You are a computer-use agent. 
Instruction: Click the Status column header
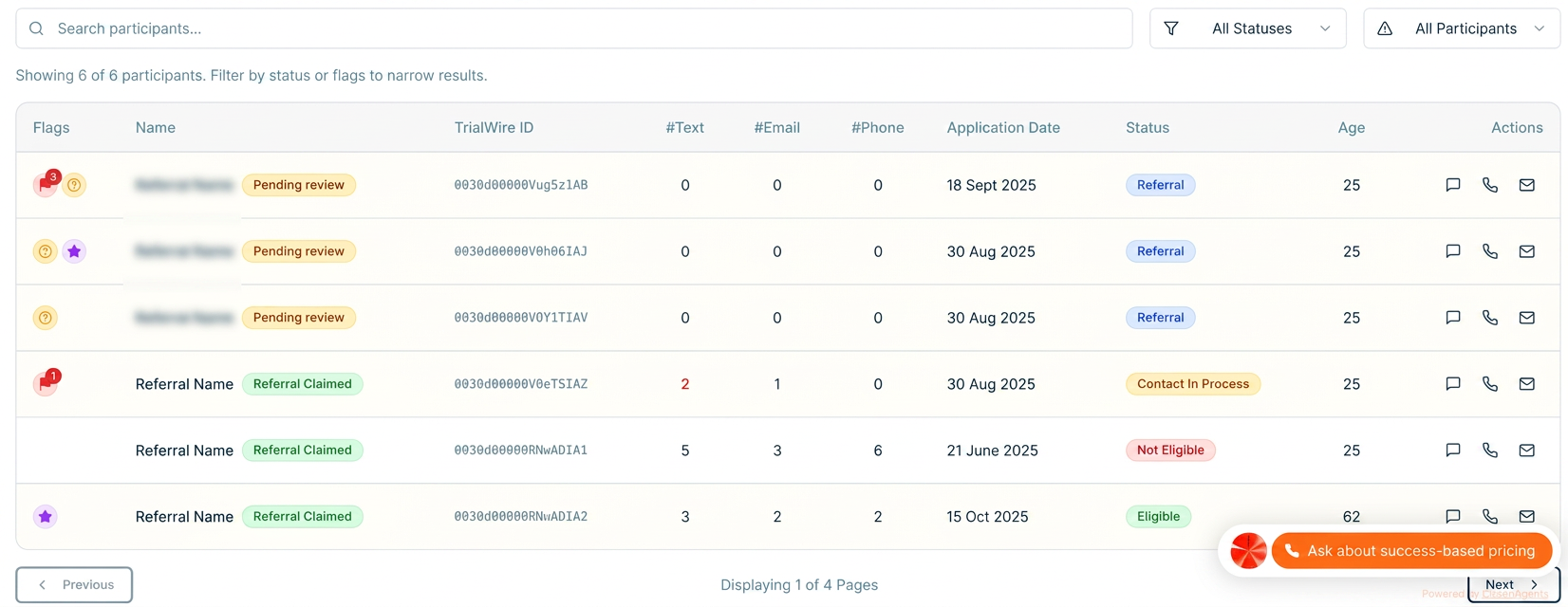coord(1148,128)
